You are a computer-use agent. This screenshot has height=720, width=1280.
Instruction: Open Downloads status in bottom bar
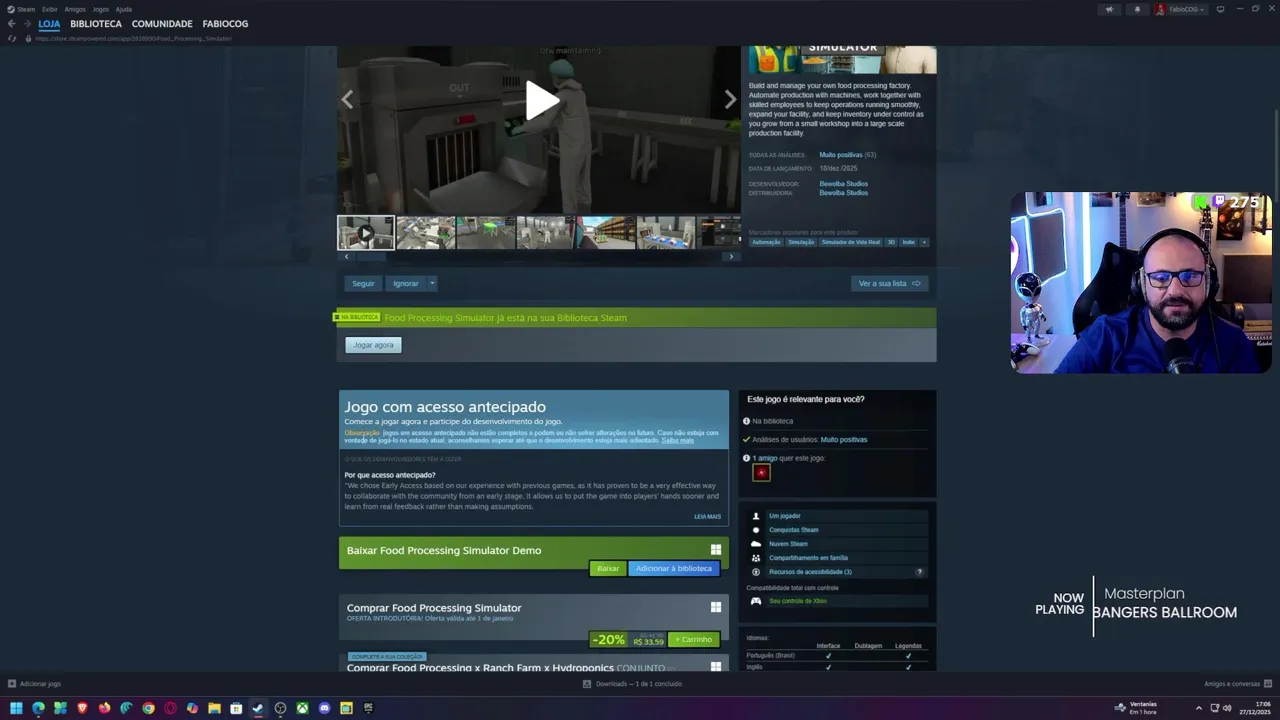(x=632, y=684)
